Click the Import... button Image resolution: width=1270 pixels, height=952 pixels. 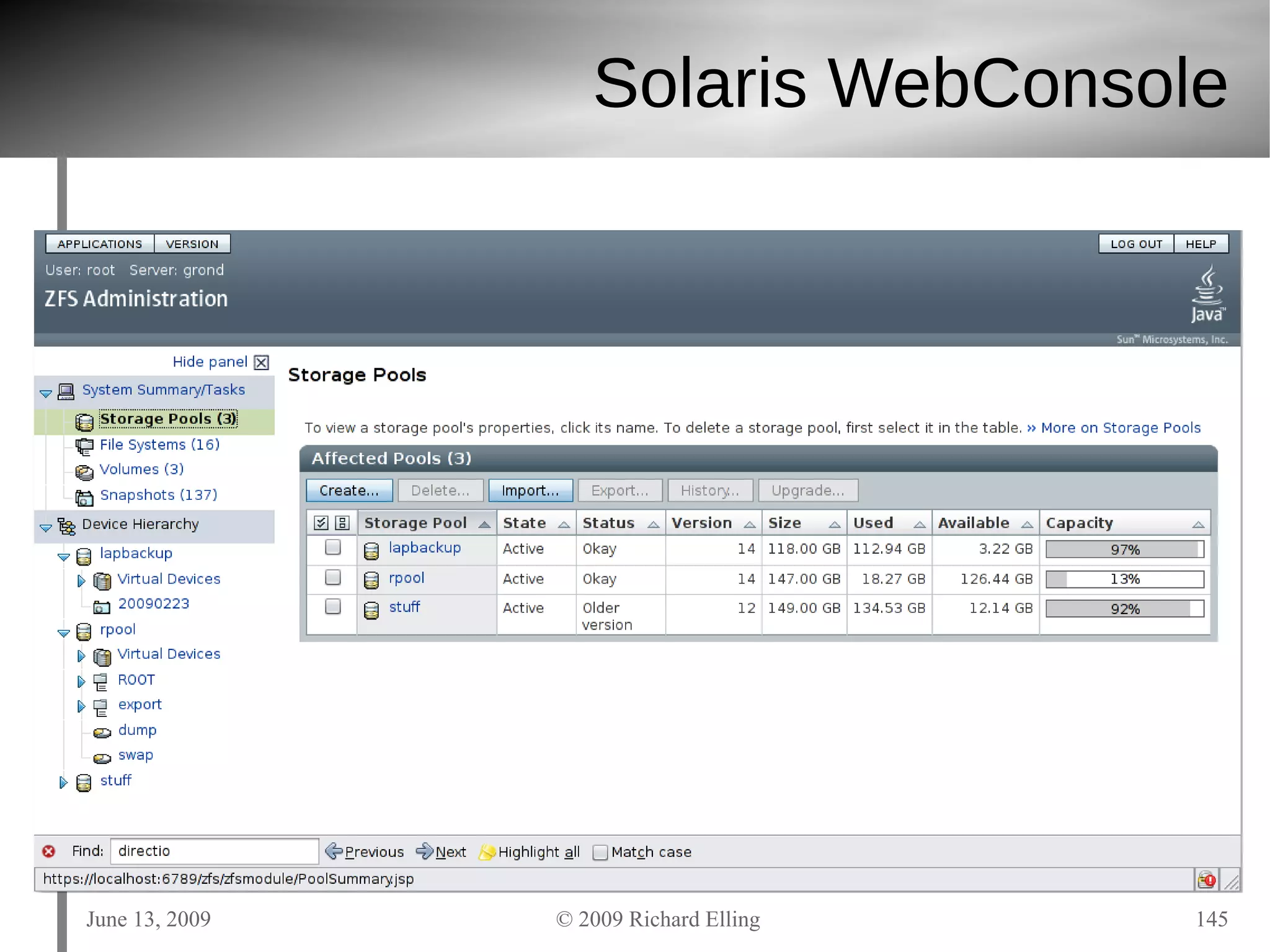click(530, 491)
